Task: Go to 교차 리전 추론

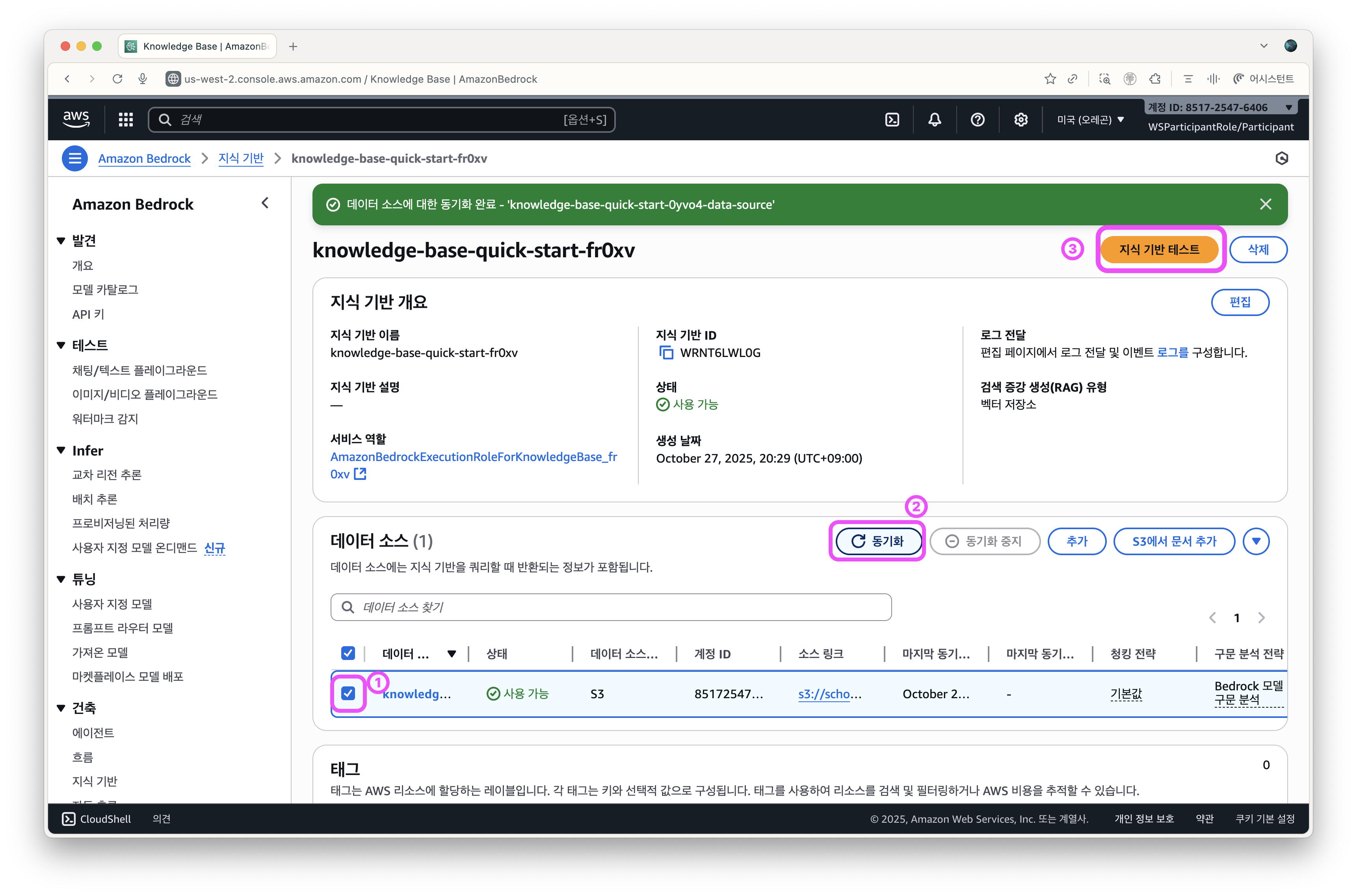Action: click(107, 475)
